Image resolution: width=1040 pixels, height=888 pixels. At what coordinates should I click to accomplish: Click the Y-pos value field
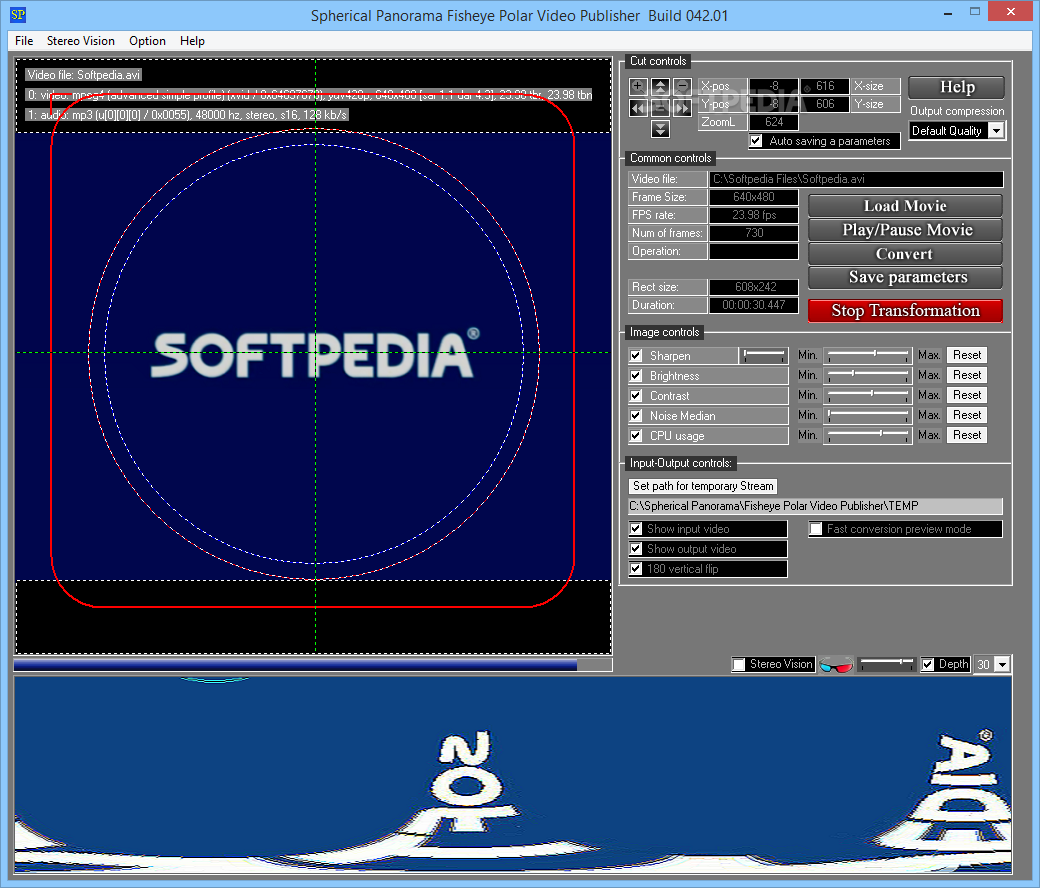pos(773,104)
